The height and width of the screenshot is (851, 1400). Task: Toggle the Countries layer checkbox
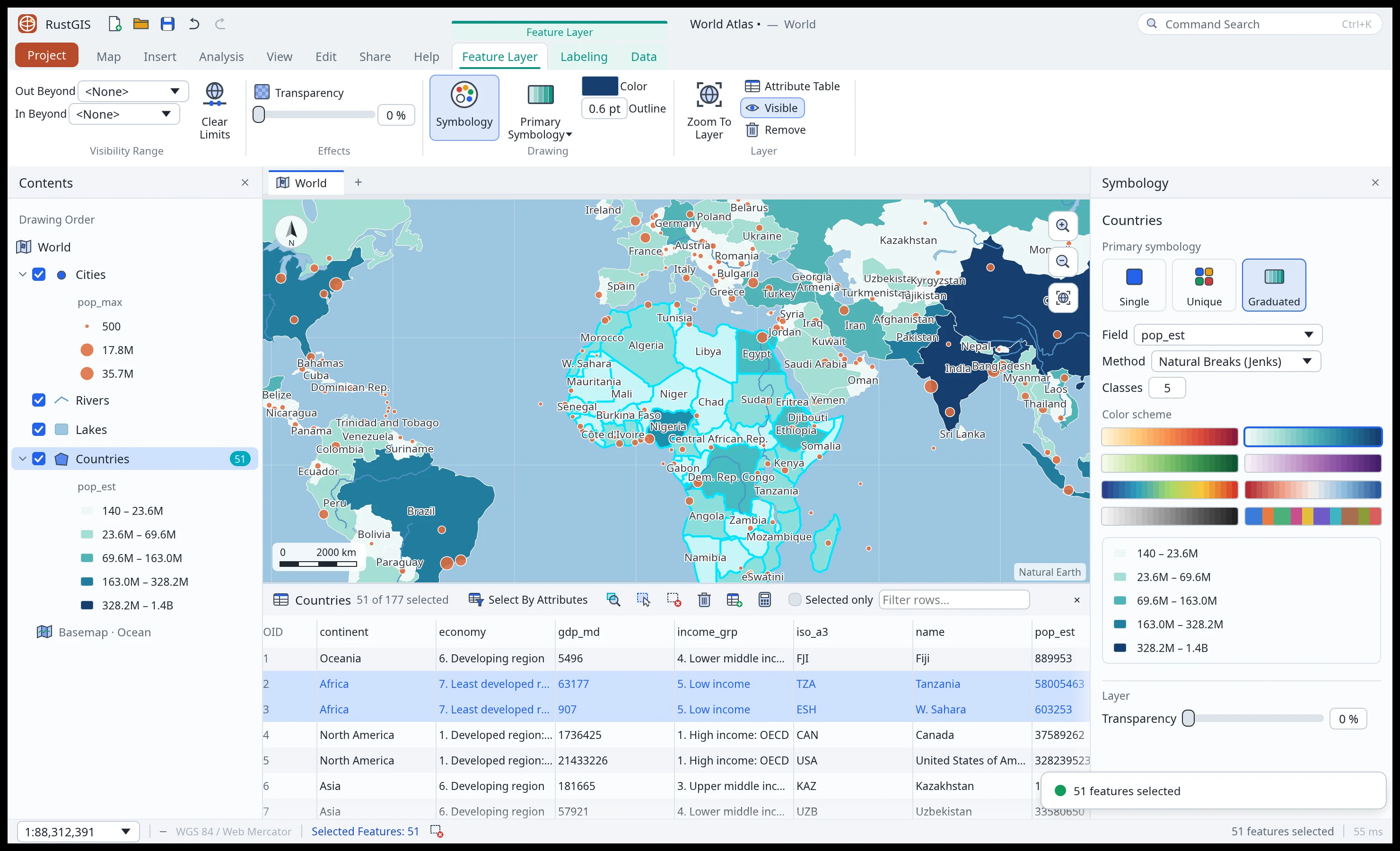pos(39,459)
